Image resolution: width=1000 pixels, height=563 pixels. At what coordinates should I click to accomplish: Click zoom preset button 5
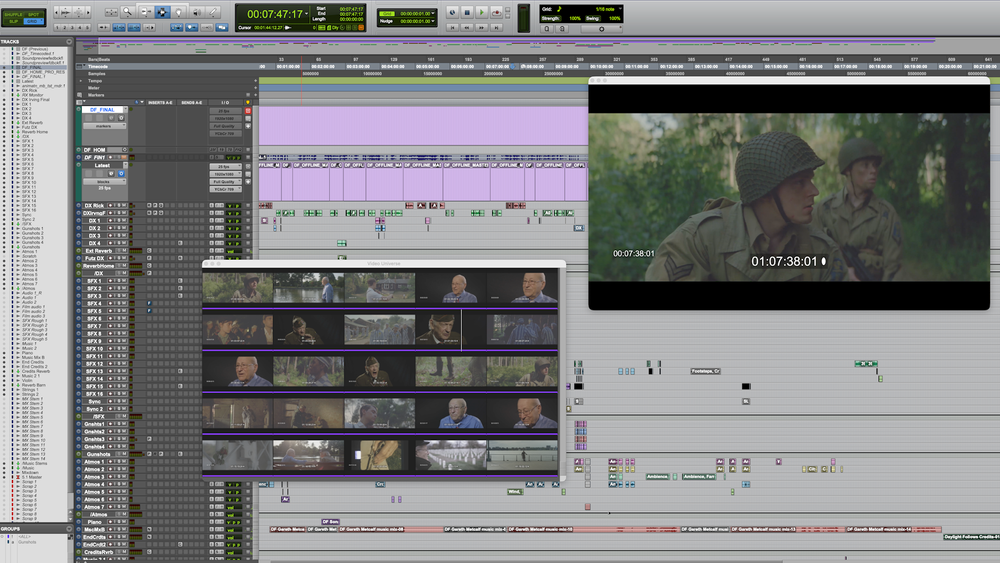pyautogui.click(x=87, y=27)
